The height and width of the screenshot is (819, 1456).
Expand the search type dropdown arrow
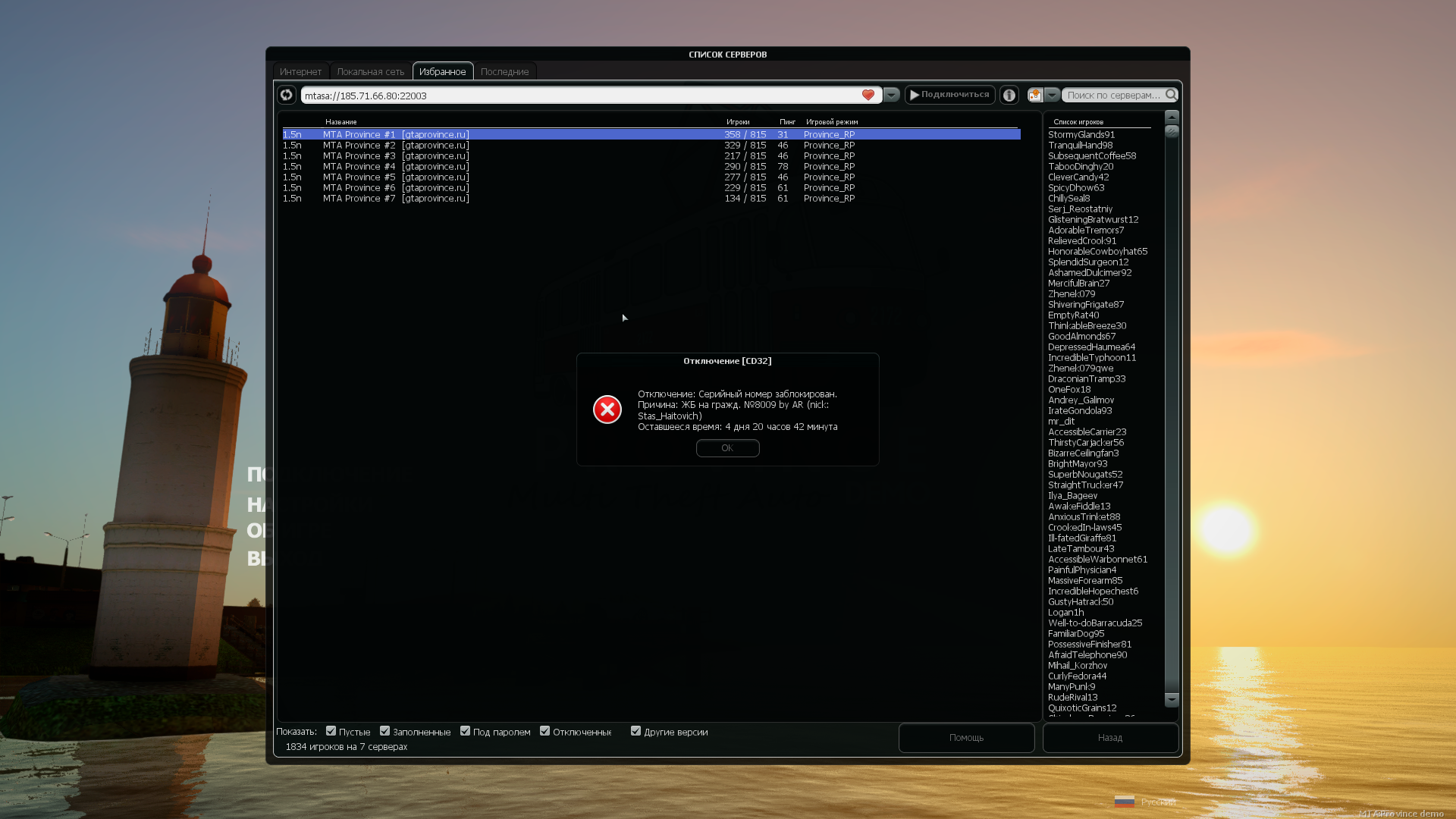coord(1053,95)
